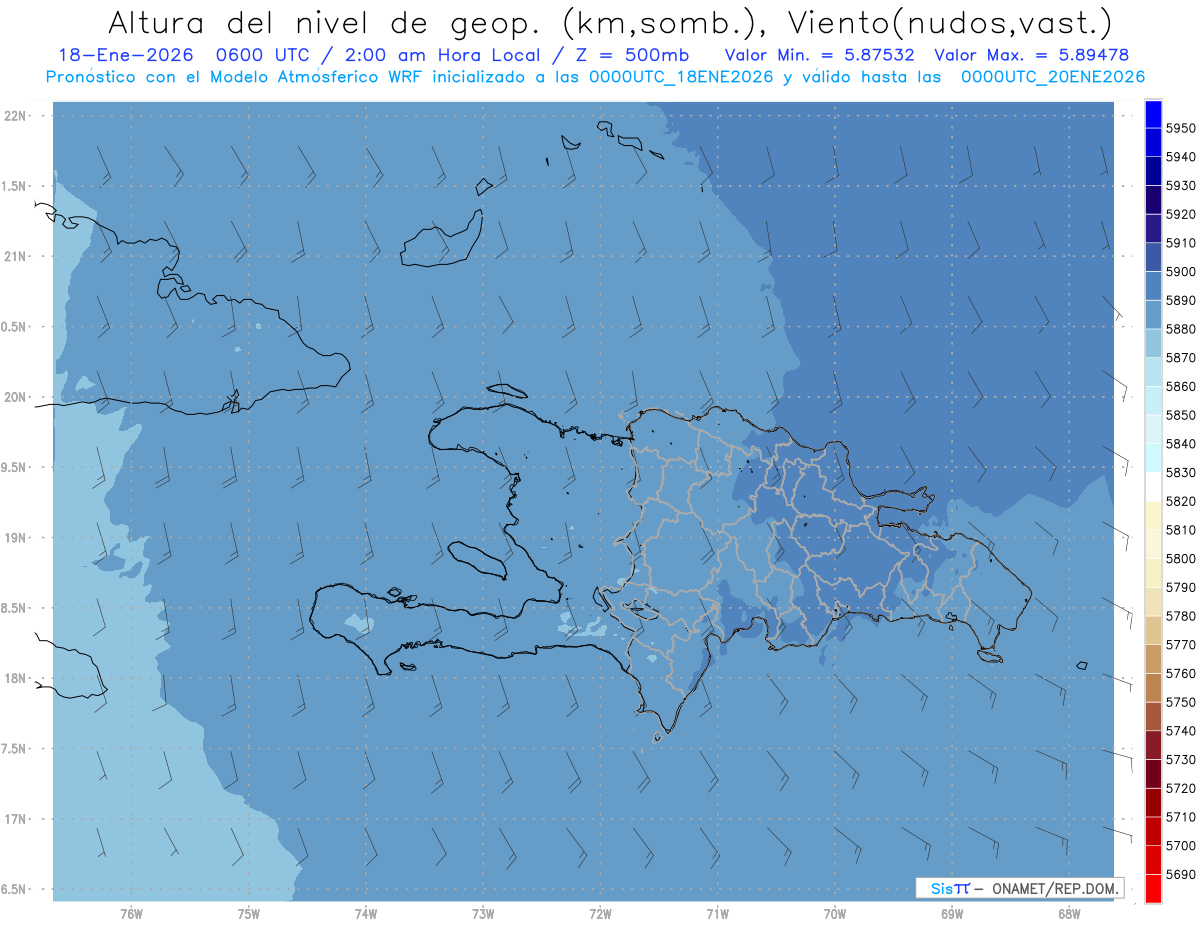Click the '19N' latitude label
The image size is (1200, 927).
(16, 538)
